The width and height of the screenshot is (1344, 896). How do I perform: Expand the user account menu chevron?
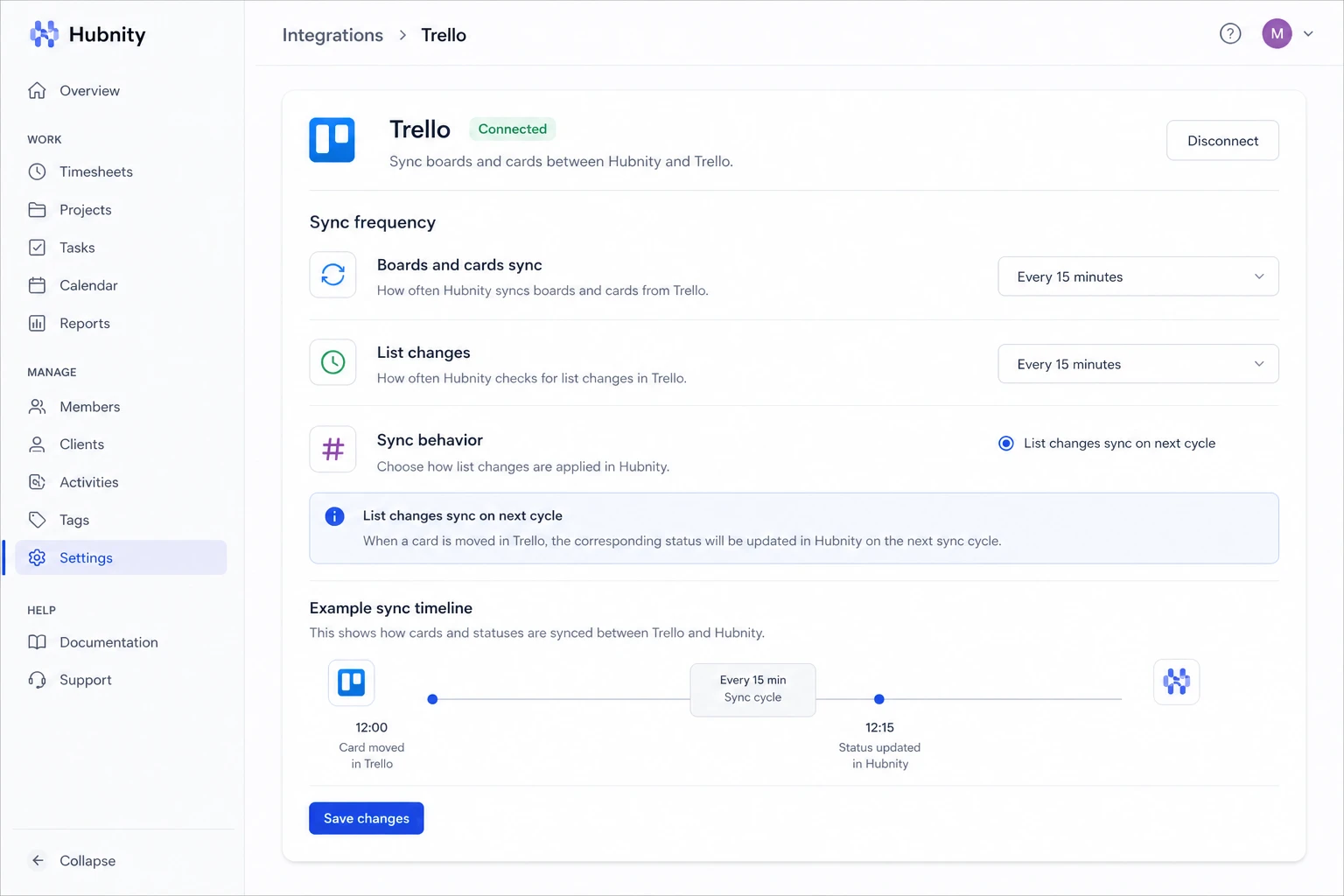(x=1308, y=34)
